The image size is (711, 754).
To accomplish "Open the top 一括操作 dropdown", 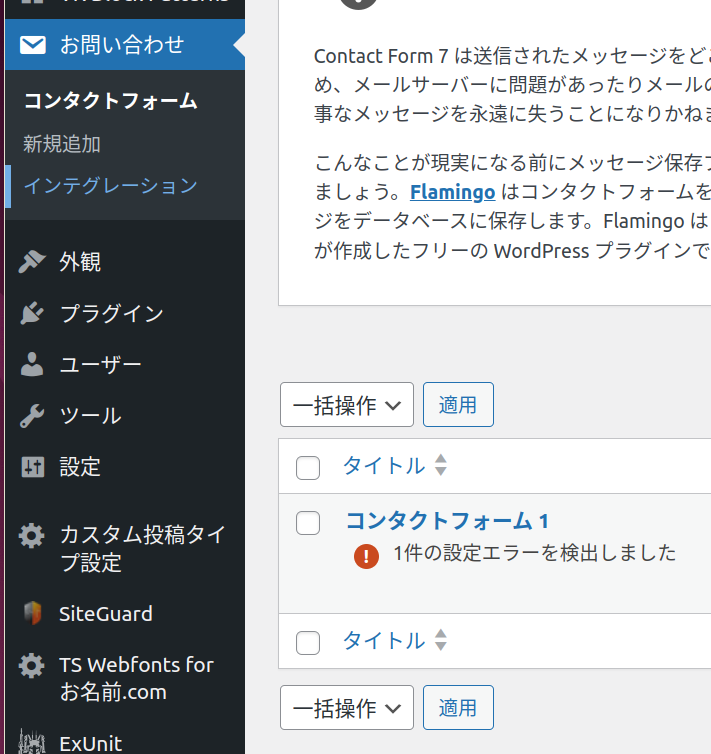I will pos(347,404).
